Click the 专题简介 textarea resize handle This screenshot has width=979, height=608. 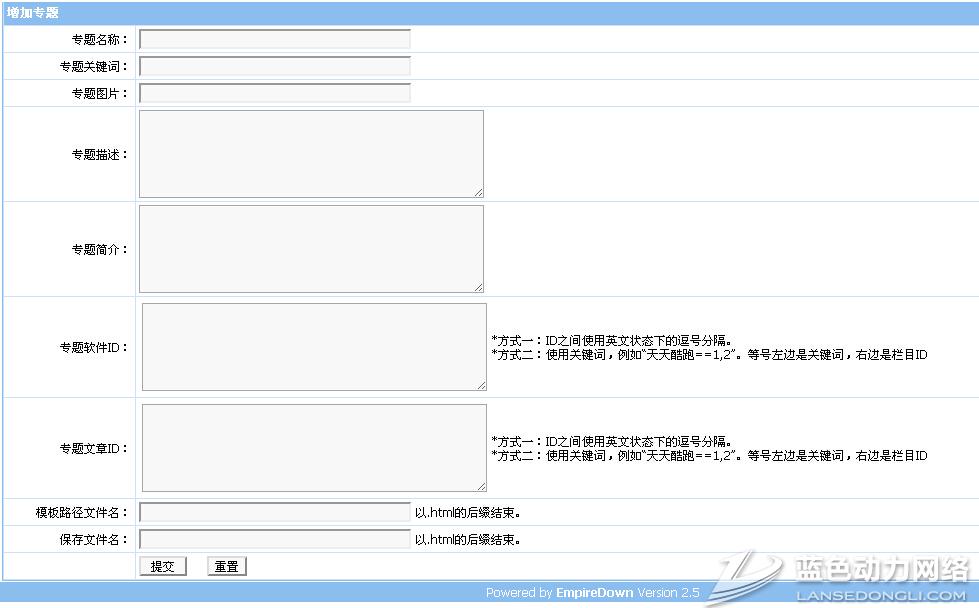tap(478, 287)
